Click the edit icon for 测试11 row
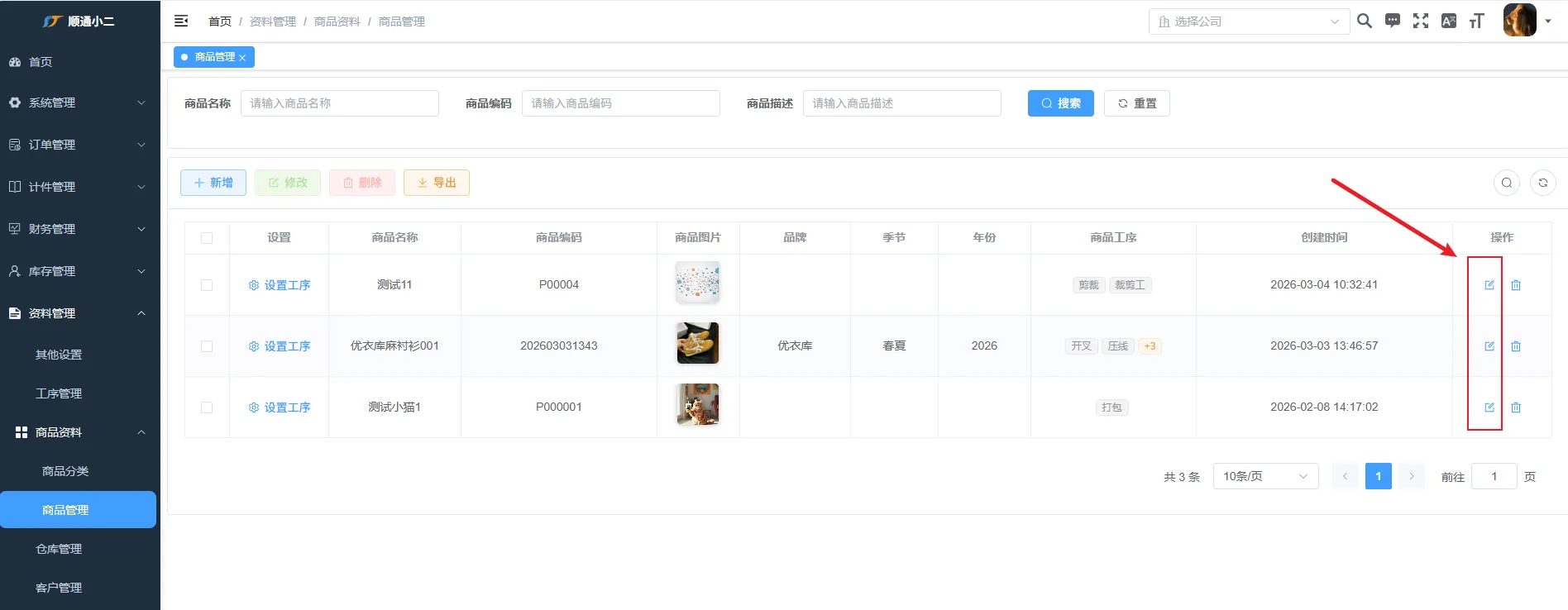The image size is (1568, 610). [x=1489, y=285]
